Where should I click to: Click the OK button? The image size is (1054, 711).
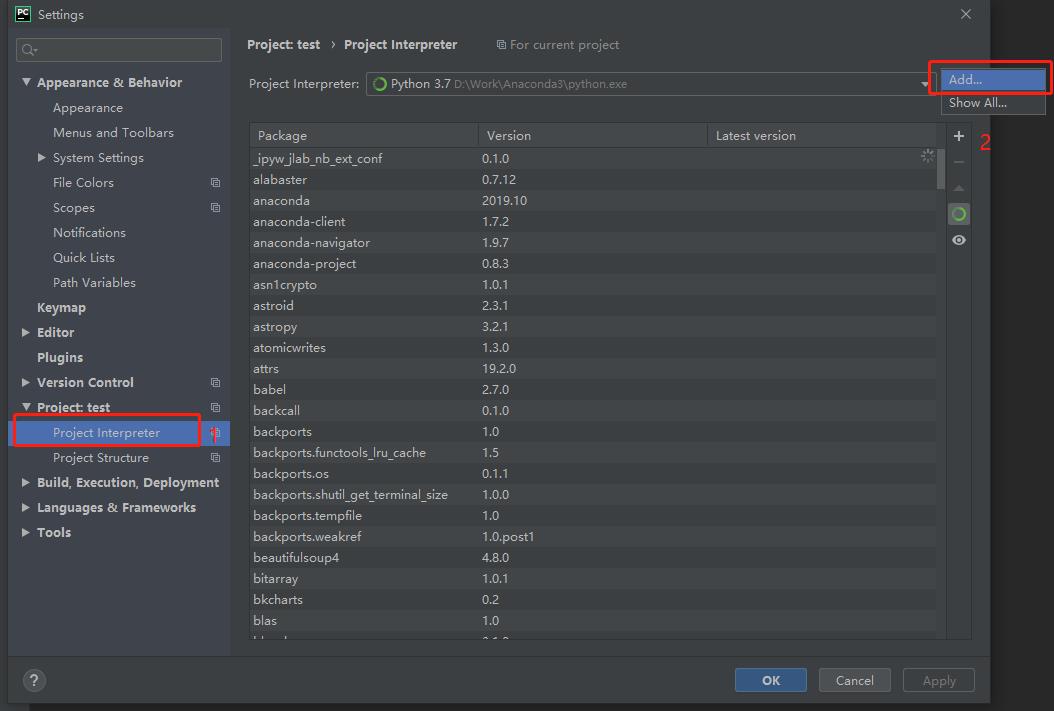(x=770, y=680)
